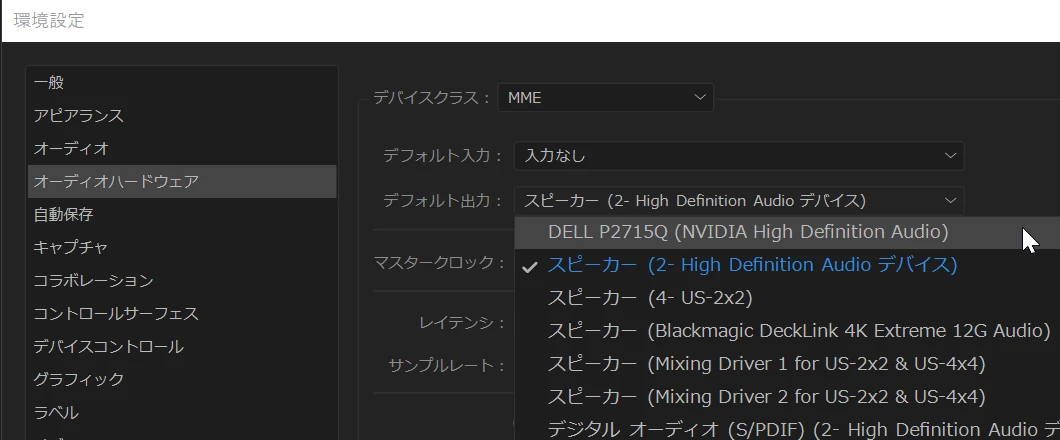Open the オーディオ preferences category

(182, 149)
